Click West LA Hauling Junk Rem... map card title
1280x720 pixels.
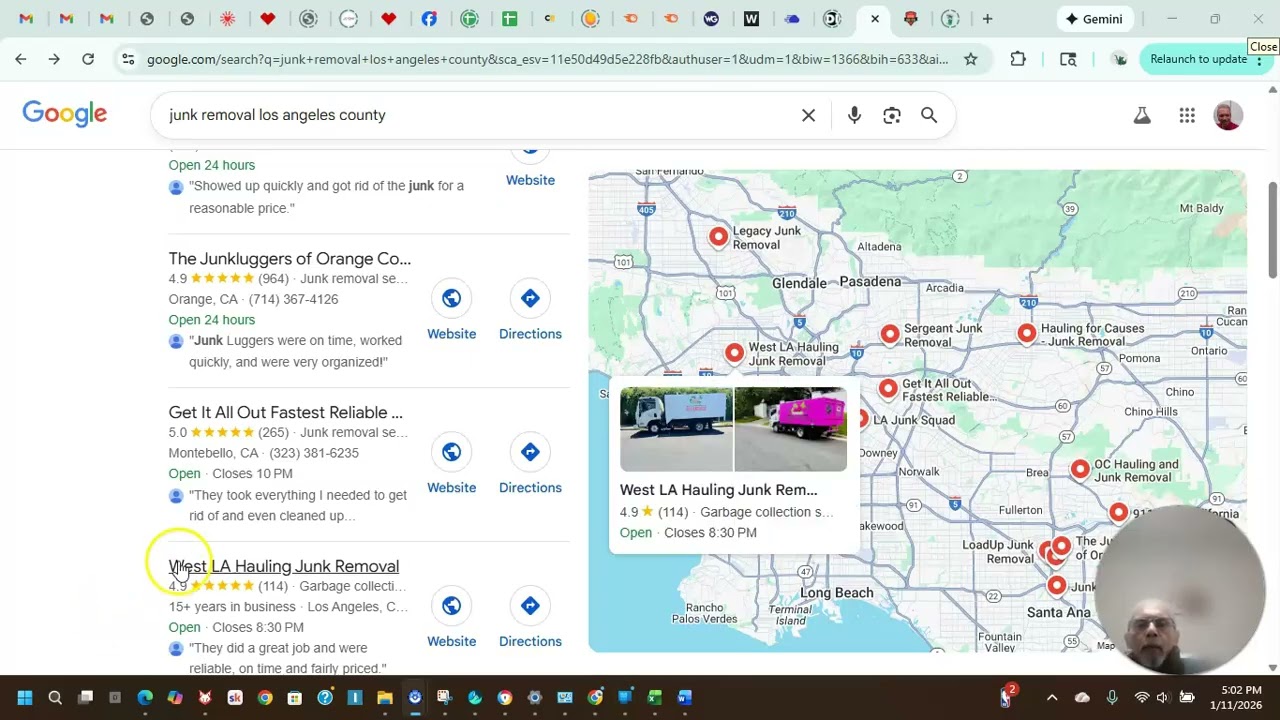[x=718, y=490]
